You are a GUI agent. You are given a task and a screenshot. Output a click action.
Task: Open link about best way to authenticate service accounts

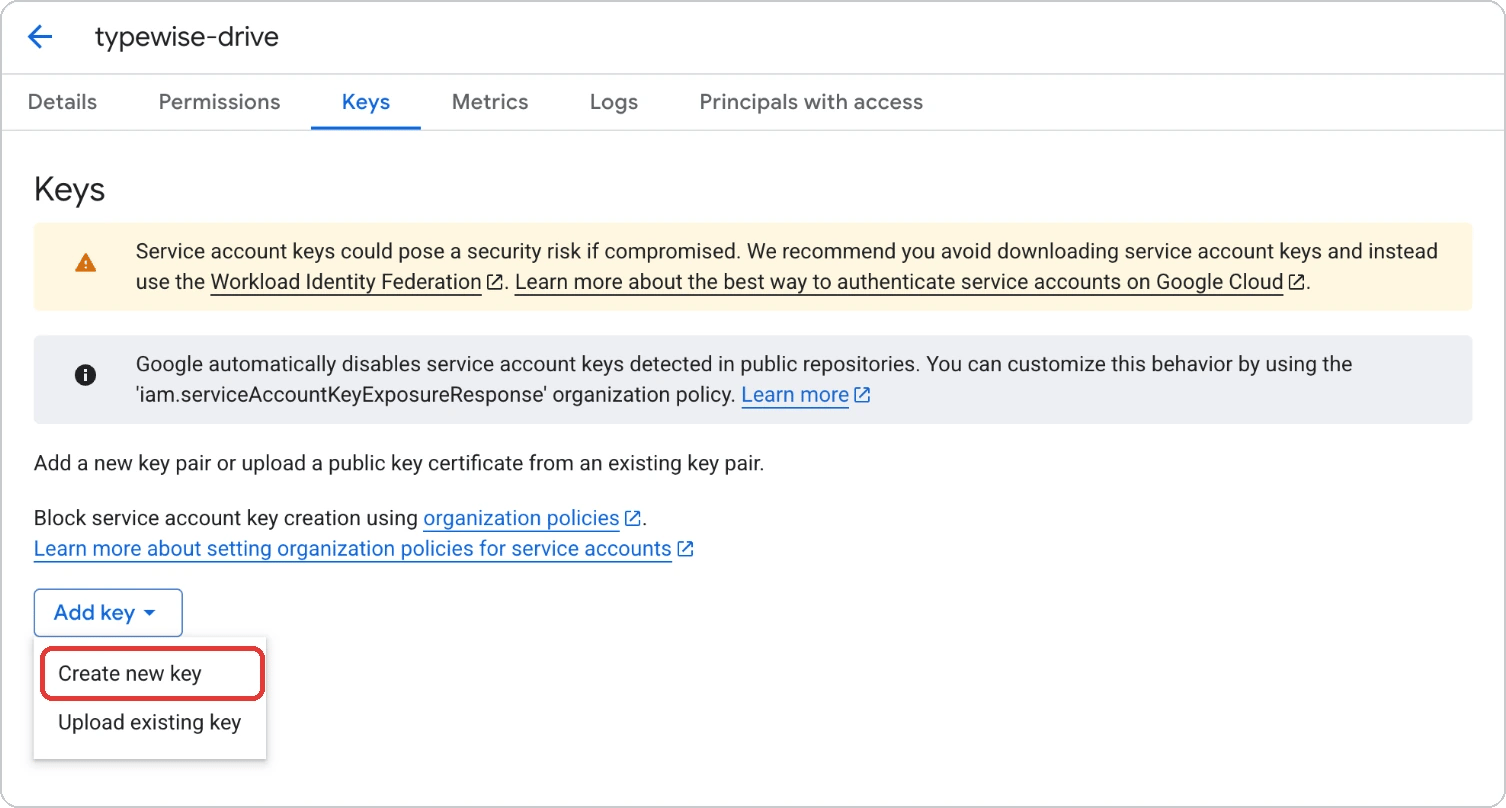pos(899,282)
